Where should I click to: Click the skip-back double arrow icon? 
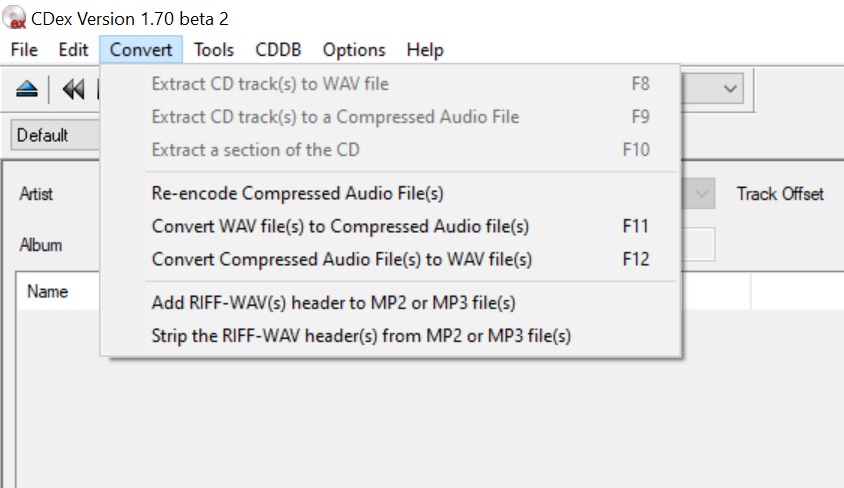[x=73, y=90]
